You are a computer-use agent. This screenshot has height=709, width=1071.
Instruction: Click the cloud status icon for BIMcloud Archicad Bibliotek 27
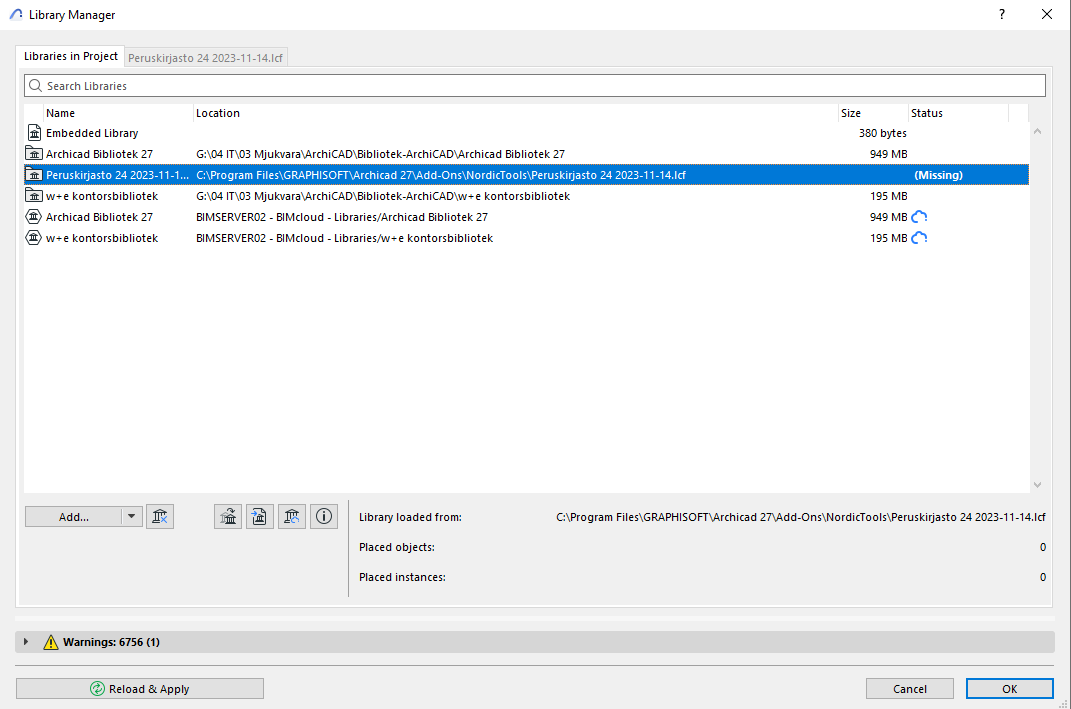[919, 217]
